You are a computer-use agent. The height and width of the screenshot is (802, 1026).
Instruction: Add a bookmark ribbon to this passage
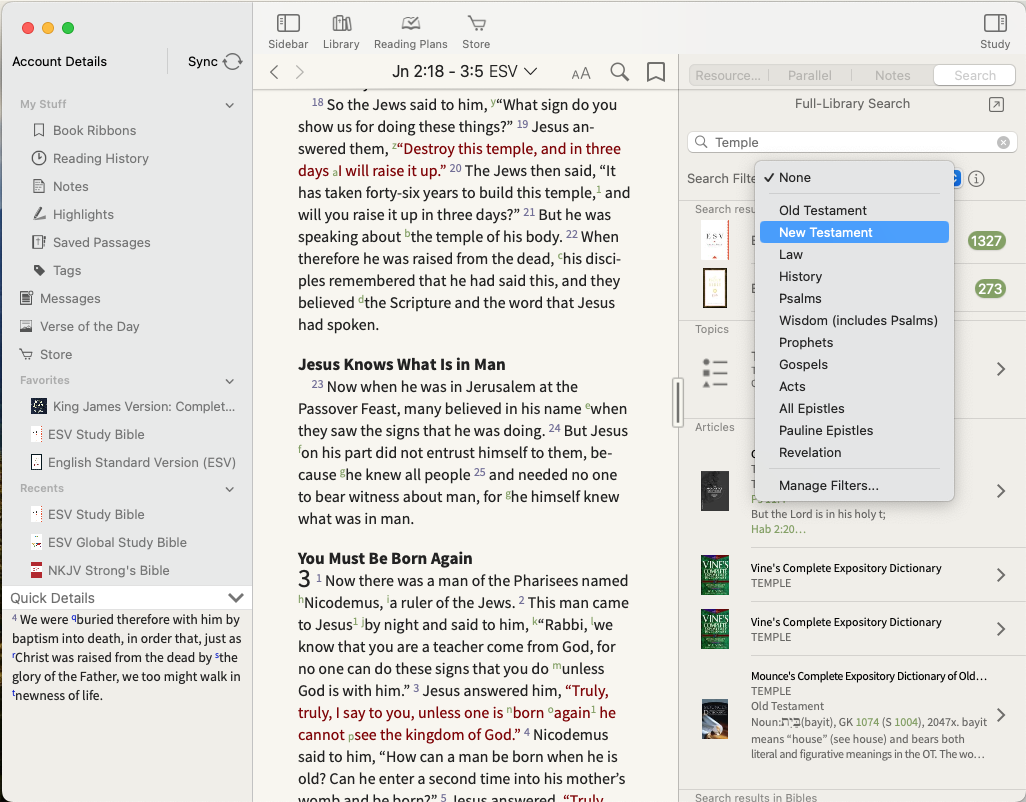pos(656,72)
